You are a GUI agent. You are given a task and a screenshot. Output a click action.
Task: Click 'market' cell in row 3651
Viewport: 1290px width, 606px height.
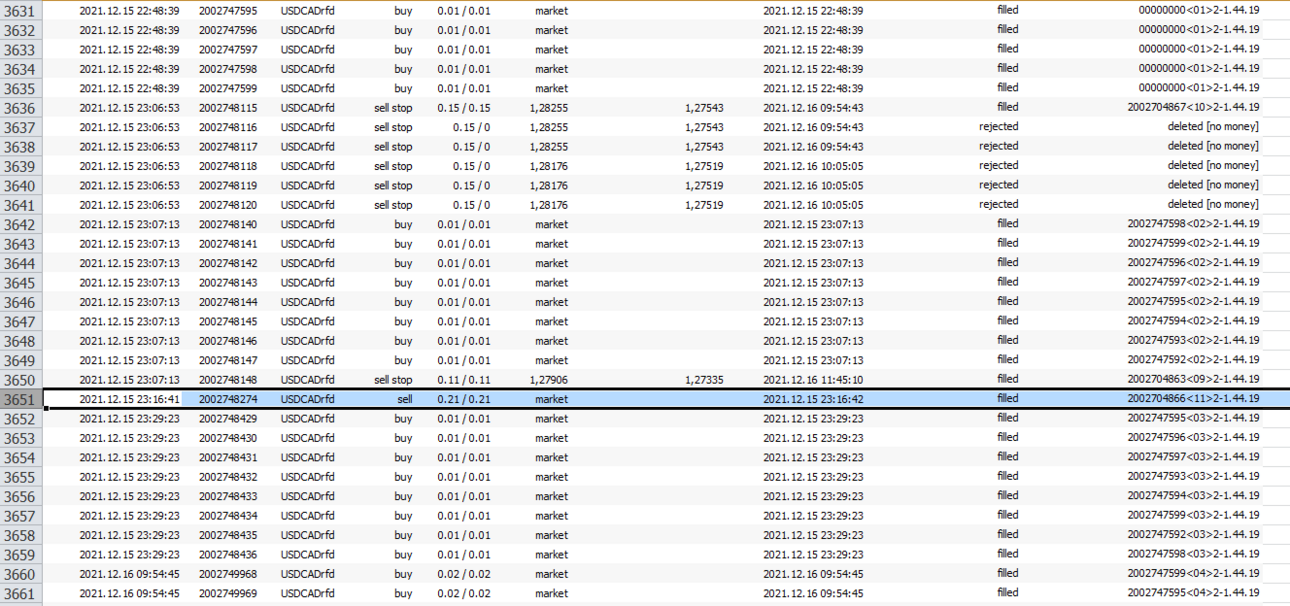pos(551,399)
